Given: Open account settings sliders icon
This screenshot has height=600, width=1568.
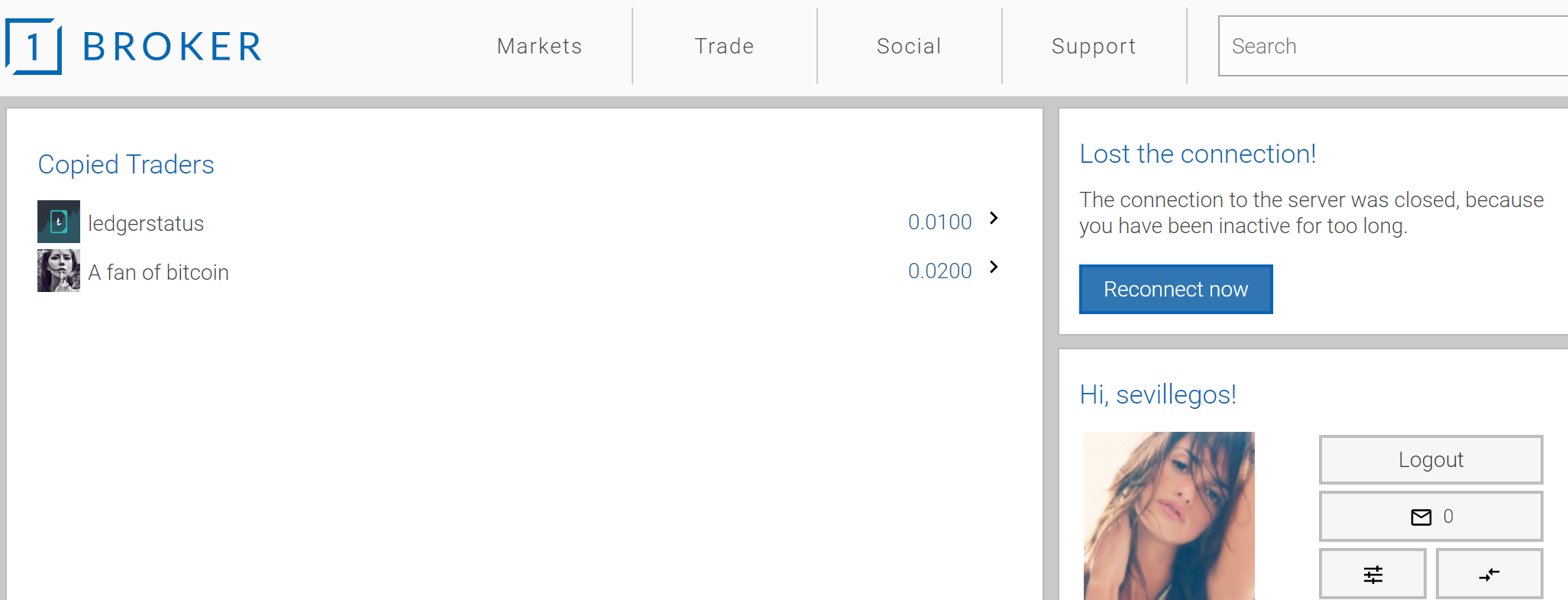Looking at the screenshot, I should 1372,574.
